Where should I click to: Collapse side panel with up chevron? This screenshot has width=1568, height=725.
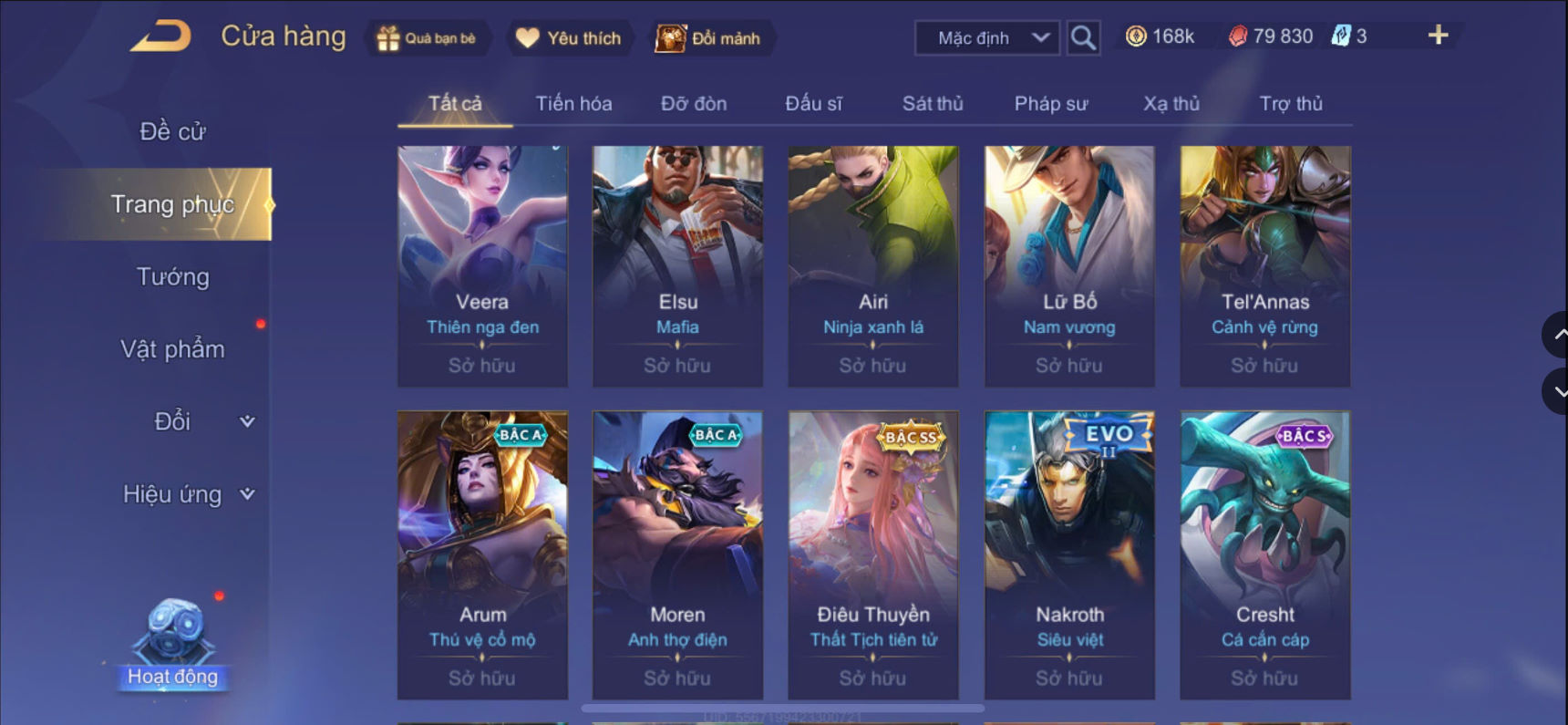pyautogui.click(x=1557, y=335)
